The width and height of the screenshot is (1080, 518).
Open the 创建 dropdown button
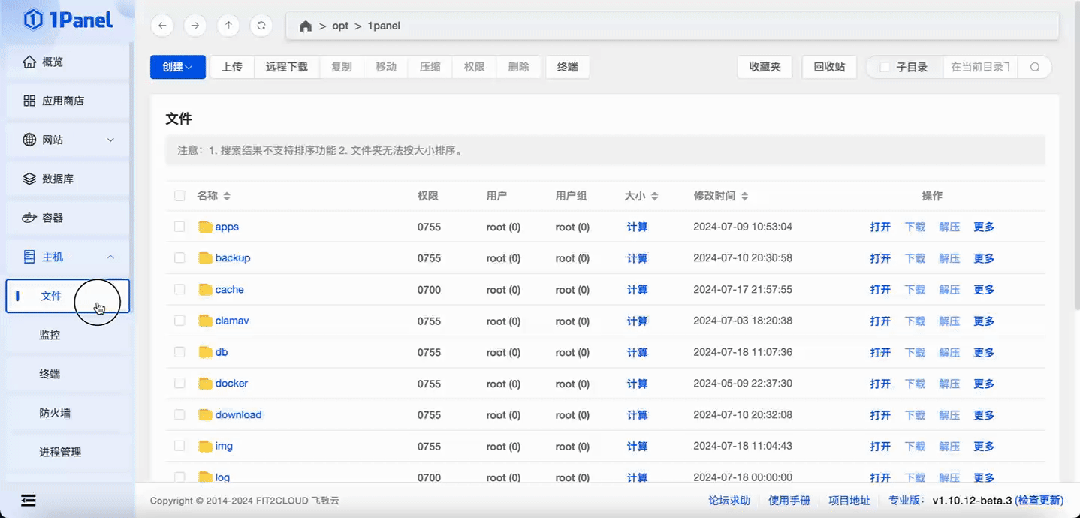point(178,68)
